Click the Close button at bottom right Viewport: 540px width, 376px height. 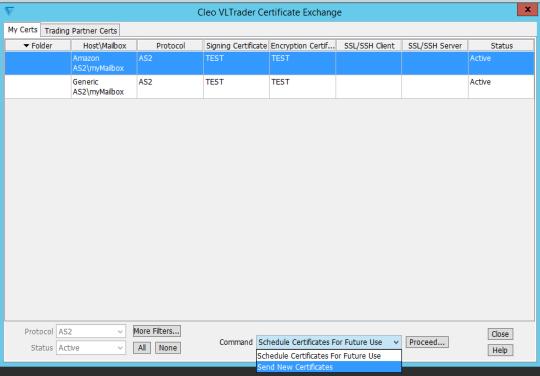[x=500, y=334]
